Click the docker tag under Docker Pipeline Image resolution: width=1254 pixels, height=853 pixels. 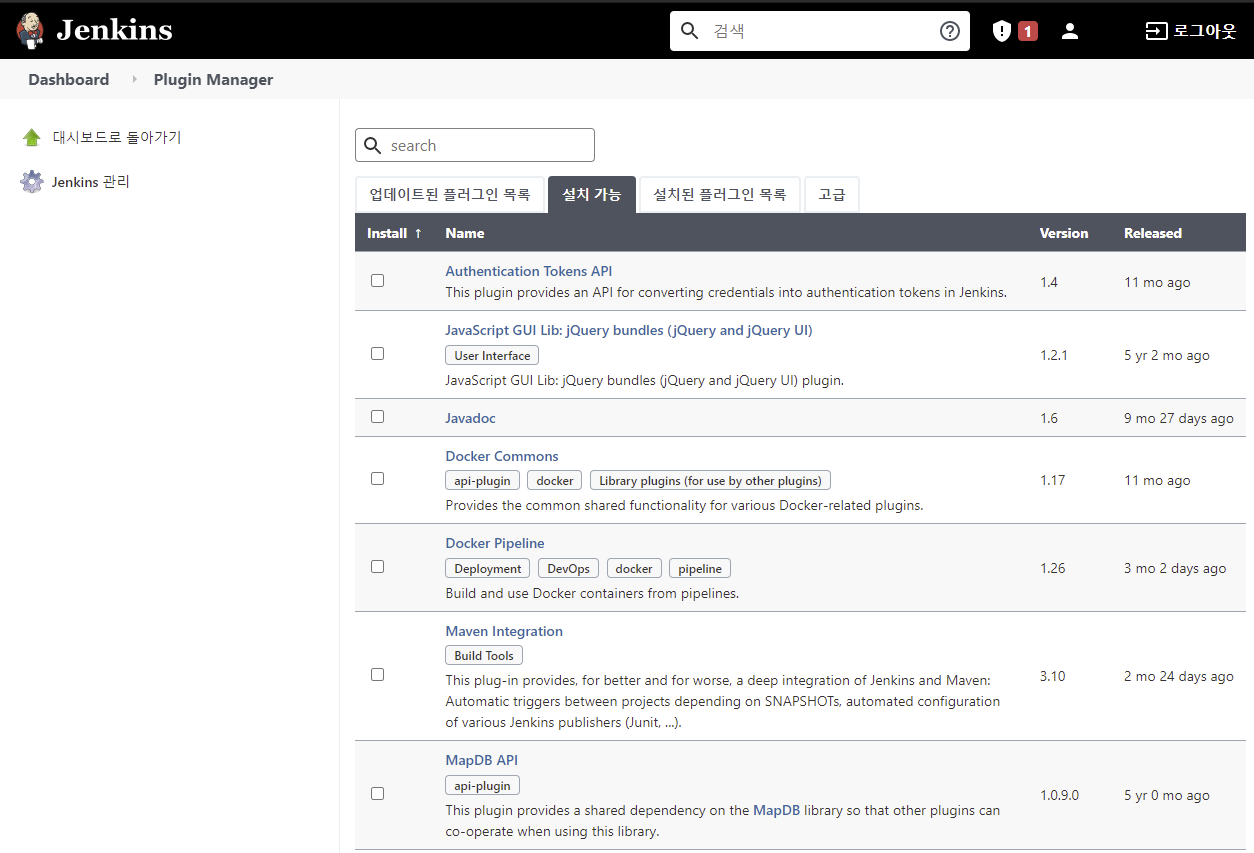click(x=634, y=568)
